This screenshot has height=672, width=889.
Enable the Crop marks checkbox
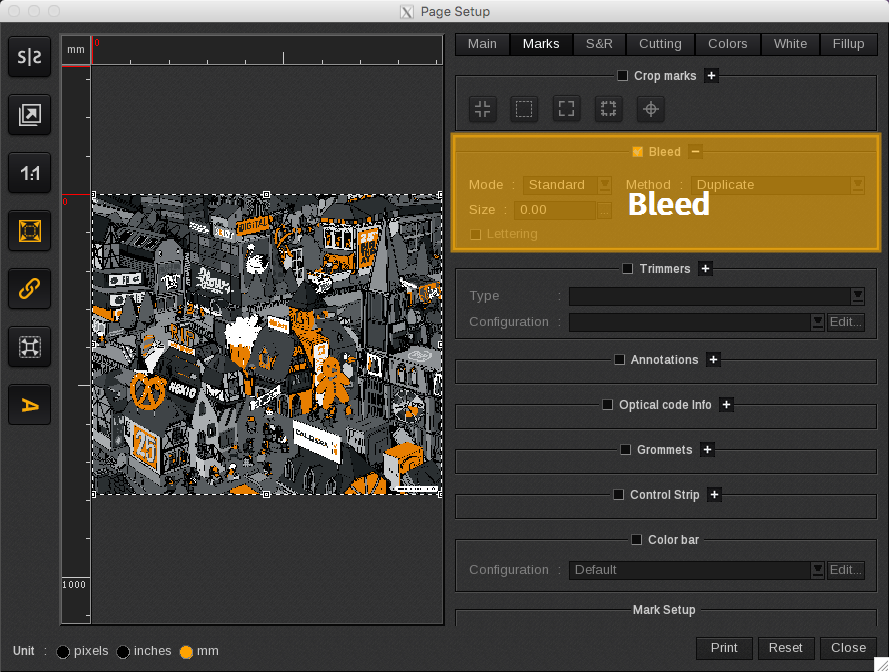pos(622,76)
